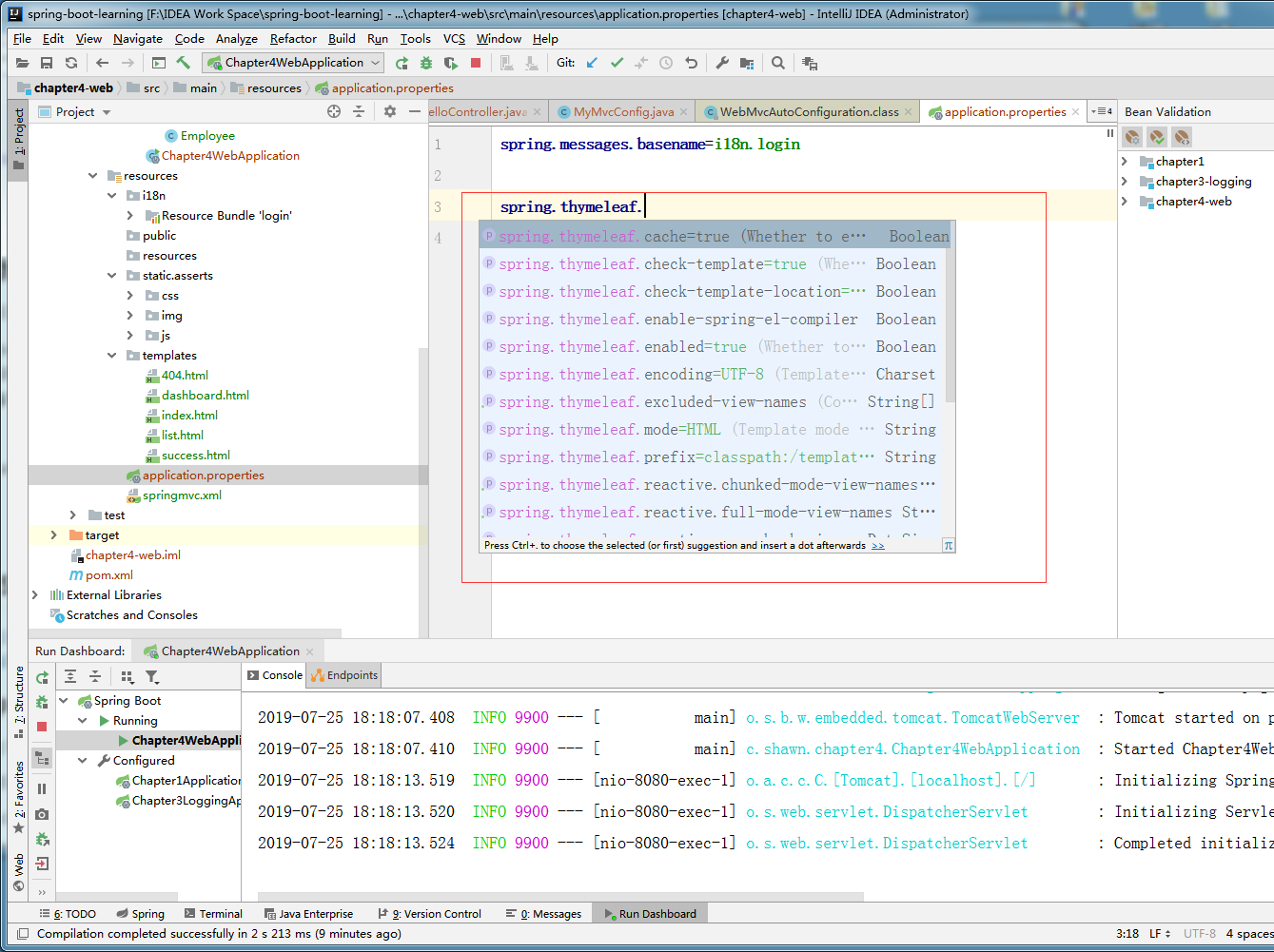Revert changes with the Git undo arrow

(692, 63)
